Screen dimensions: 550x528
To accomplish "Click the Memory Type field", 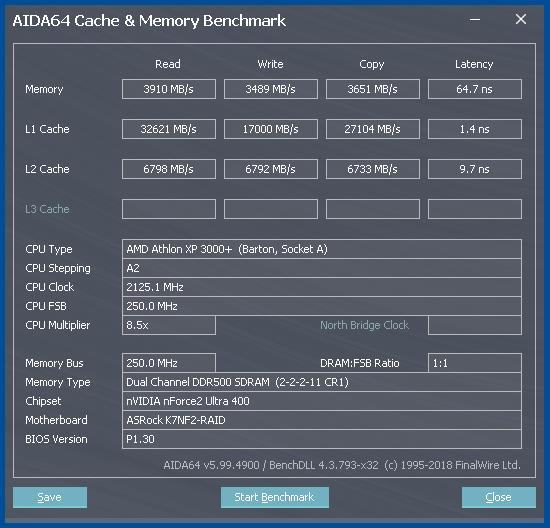I will click(322, 382).
